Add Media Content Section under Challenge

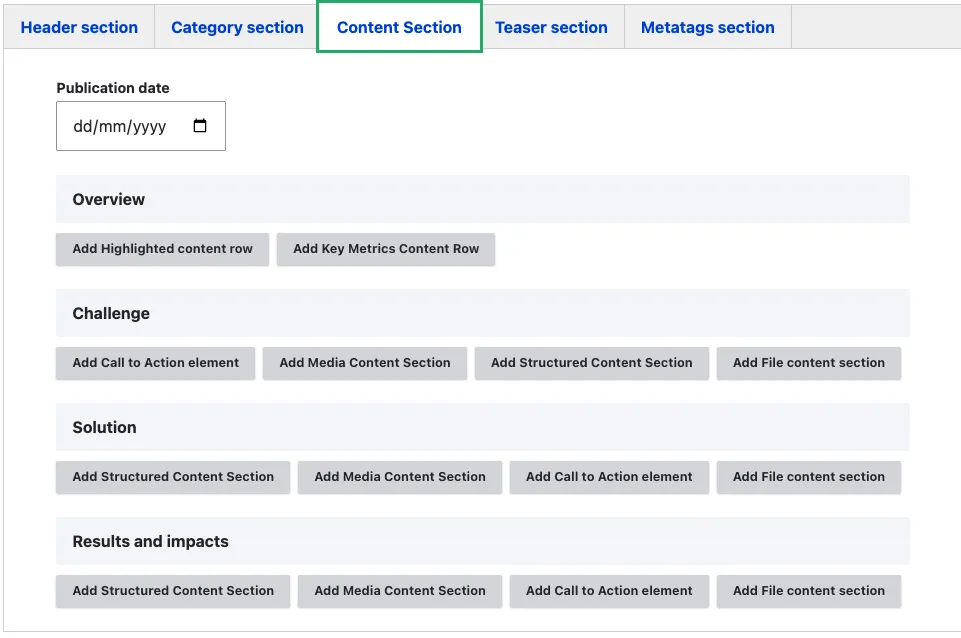click(365, 363)
